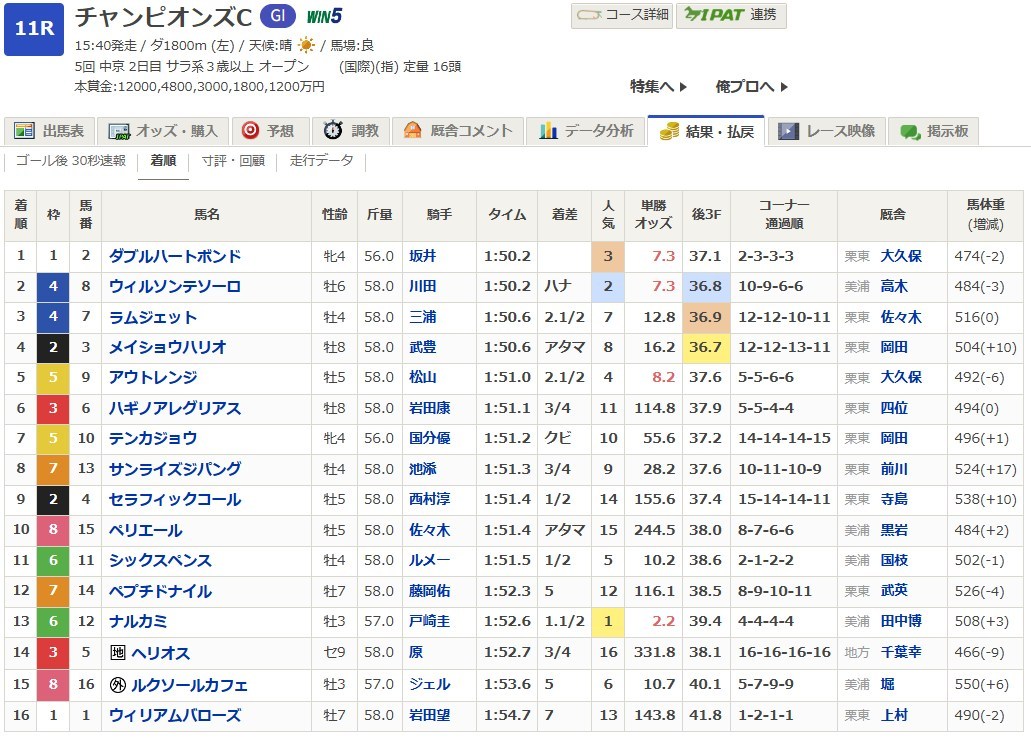Open trainer 田中博 link
The width and height of the screenshot is (1031, 738).
901,621
